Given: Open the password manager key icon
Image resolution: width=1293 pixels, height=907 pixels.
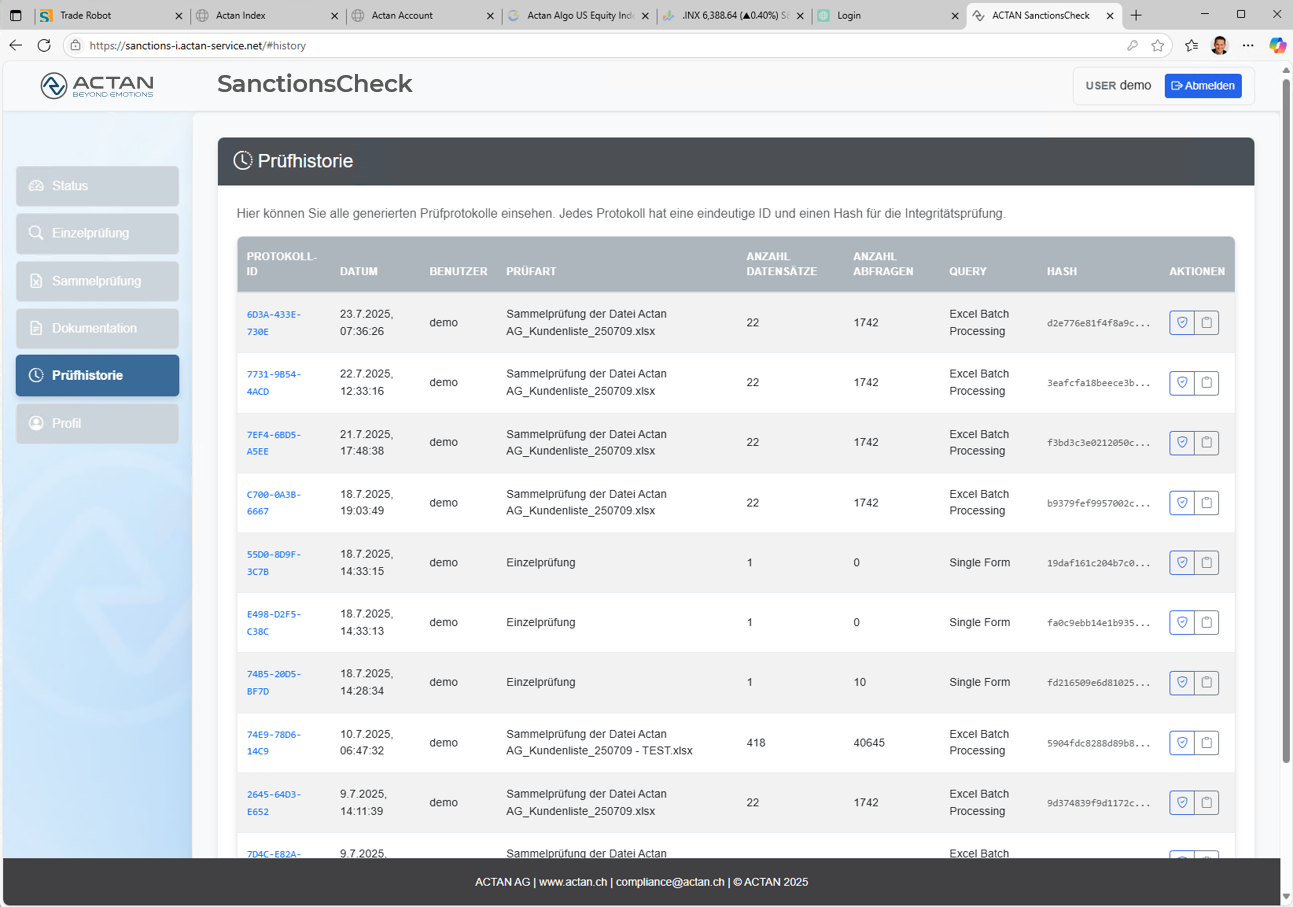Looking at the screenshot, I should point(1132,46).
